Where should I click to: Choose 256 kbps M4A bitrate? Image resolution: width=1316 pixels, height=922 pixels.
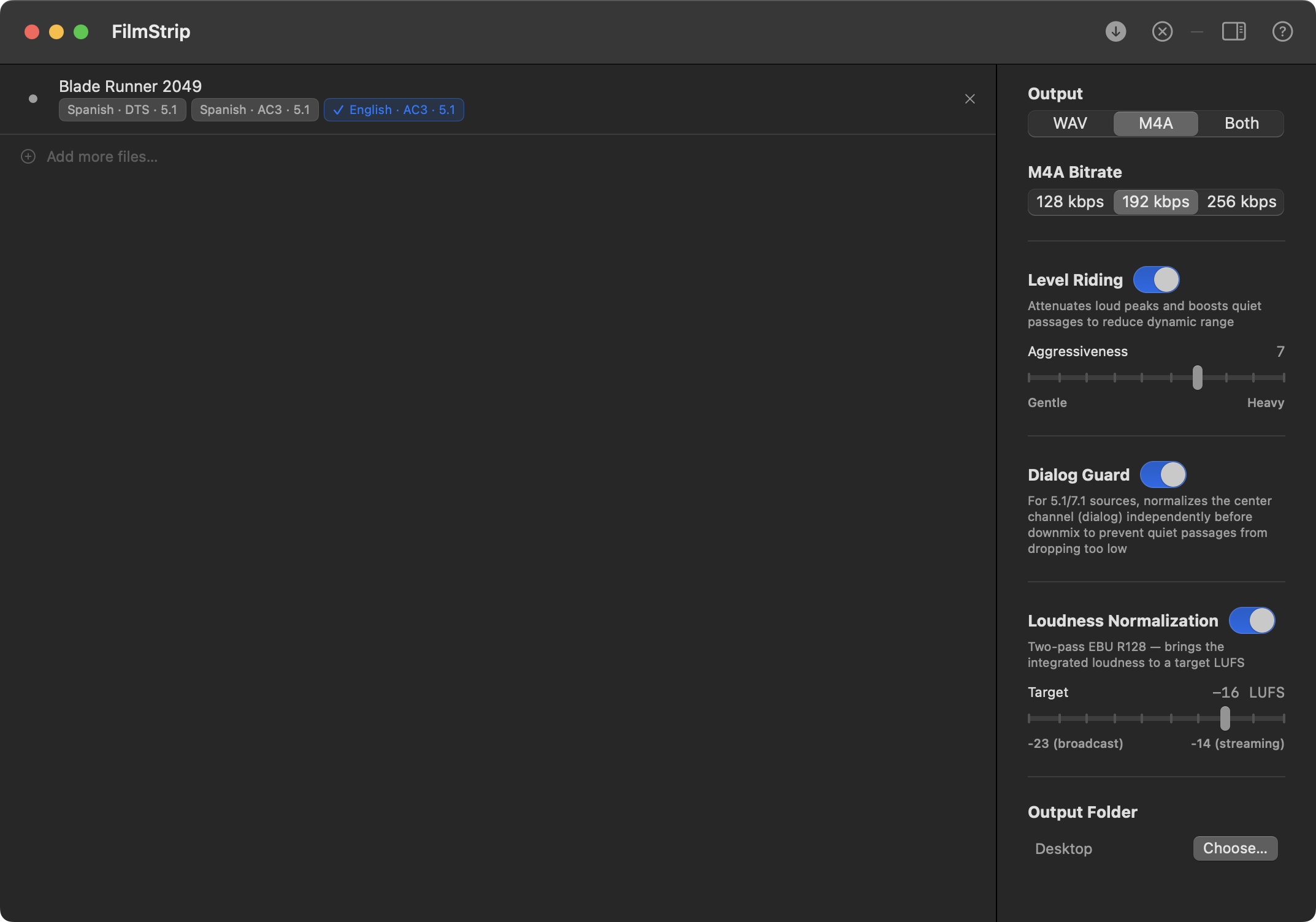pyautogui.click(x=1241, y=202)
